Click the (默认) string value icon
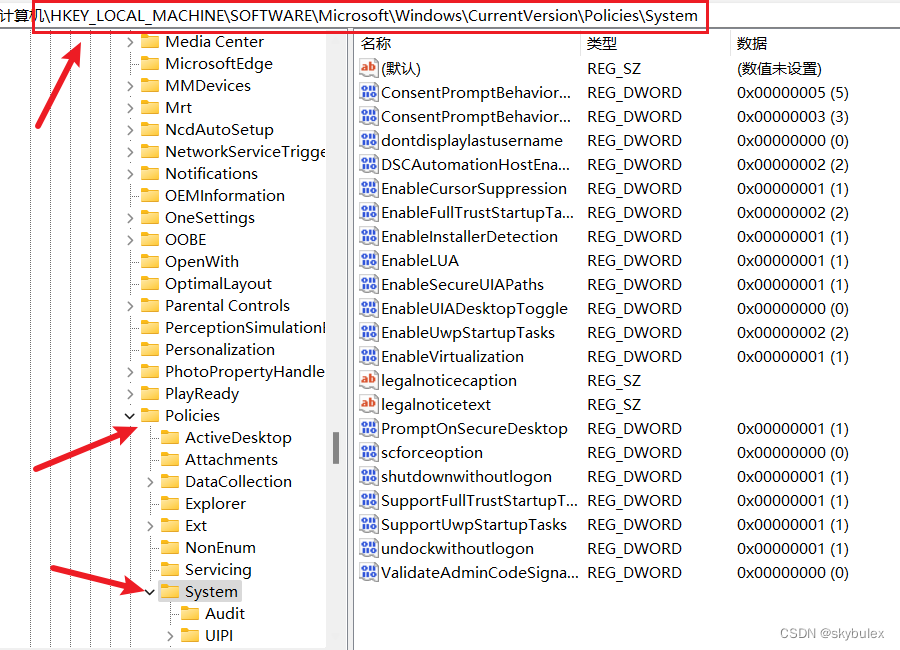The height and width of the screenshot is (650, 900). click(x=368, y=68)
